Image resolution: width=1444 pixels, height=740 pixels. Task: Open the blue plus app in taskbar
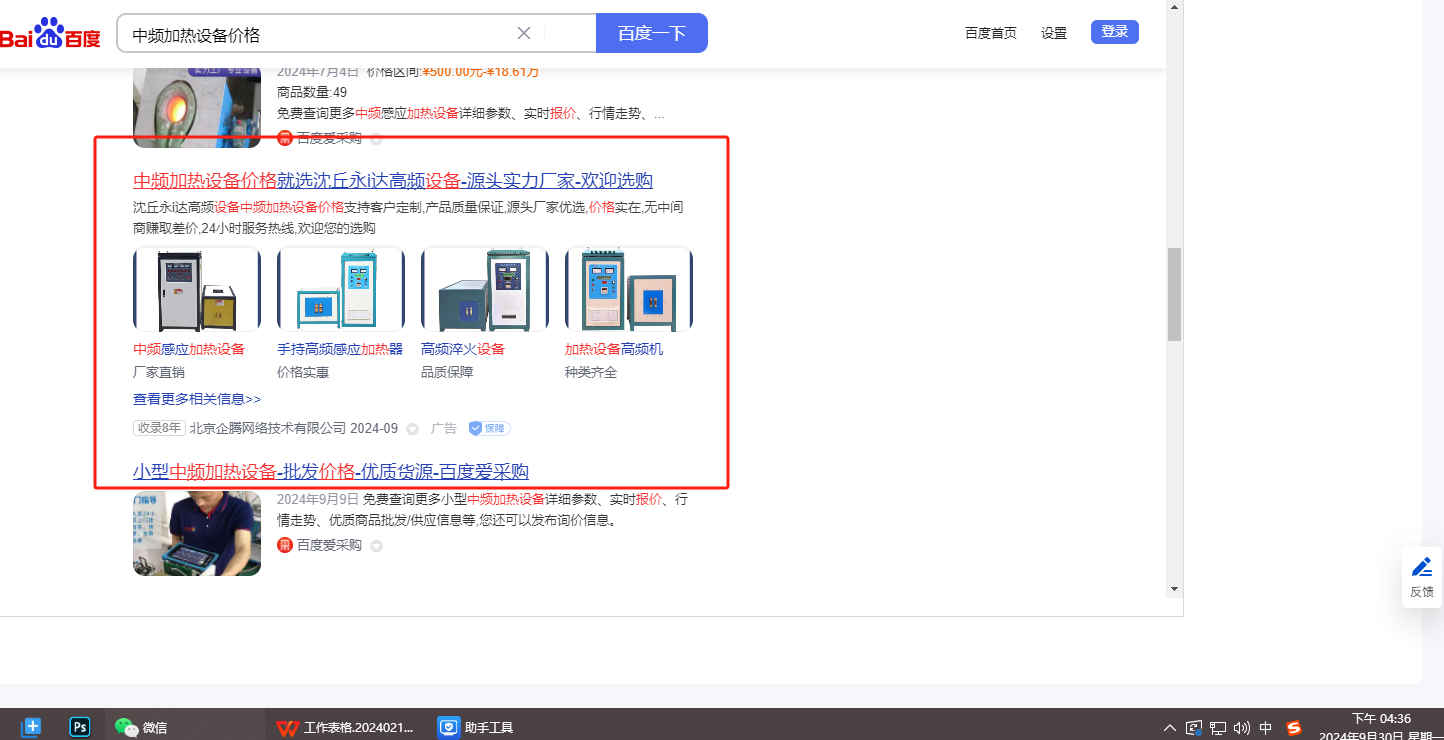coord(31,727)
